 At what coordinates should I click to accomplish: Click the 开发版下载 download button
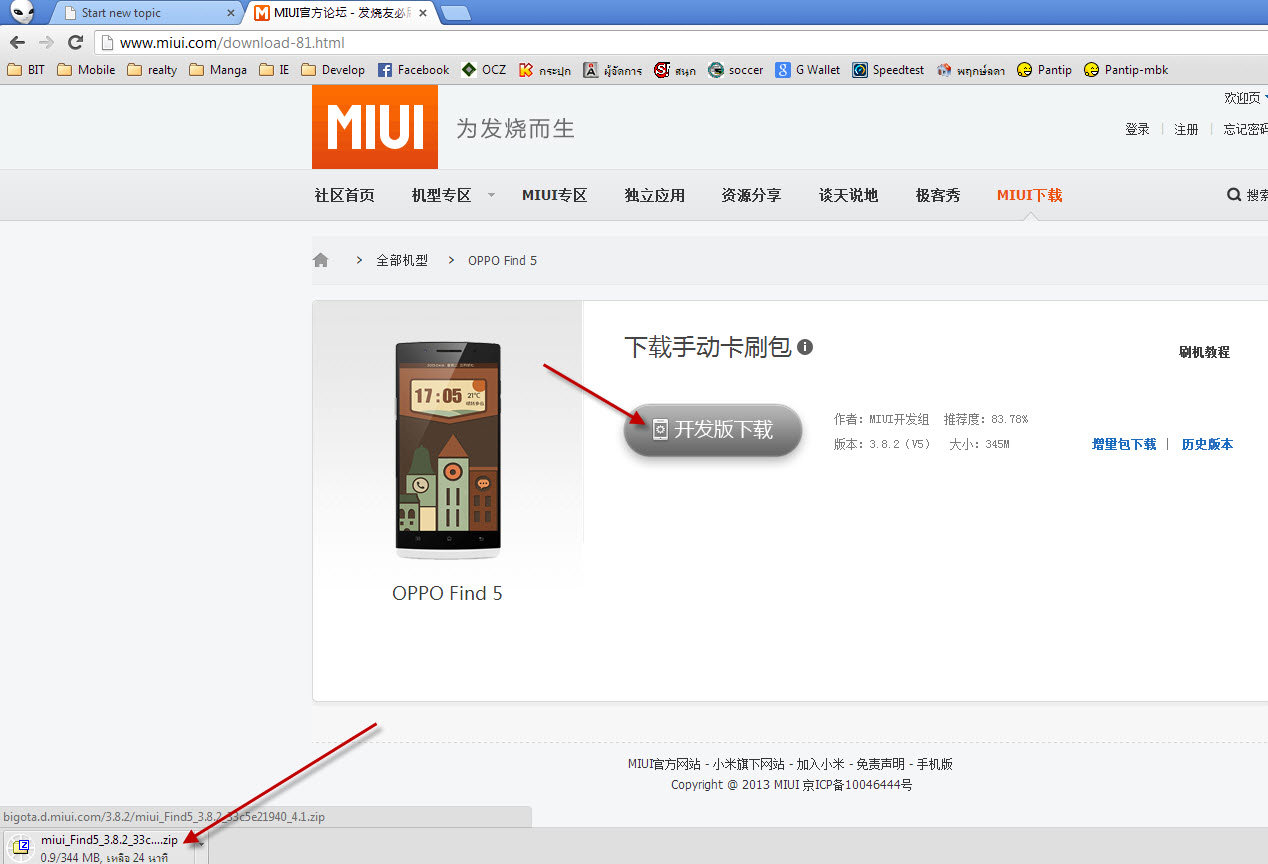pos(713,430)
